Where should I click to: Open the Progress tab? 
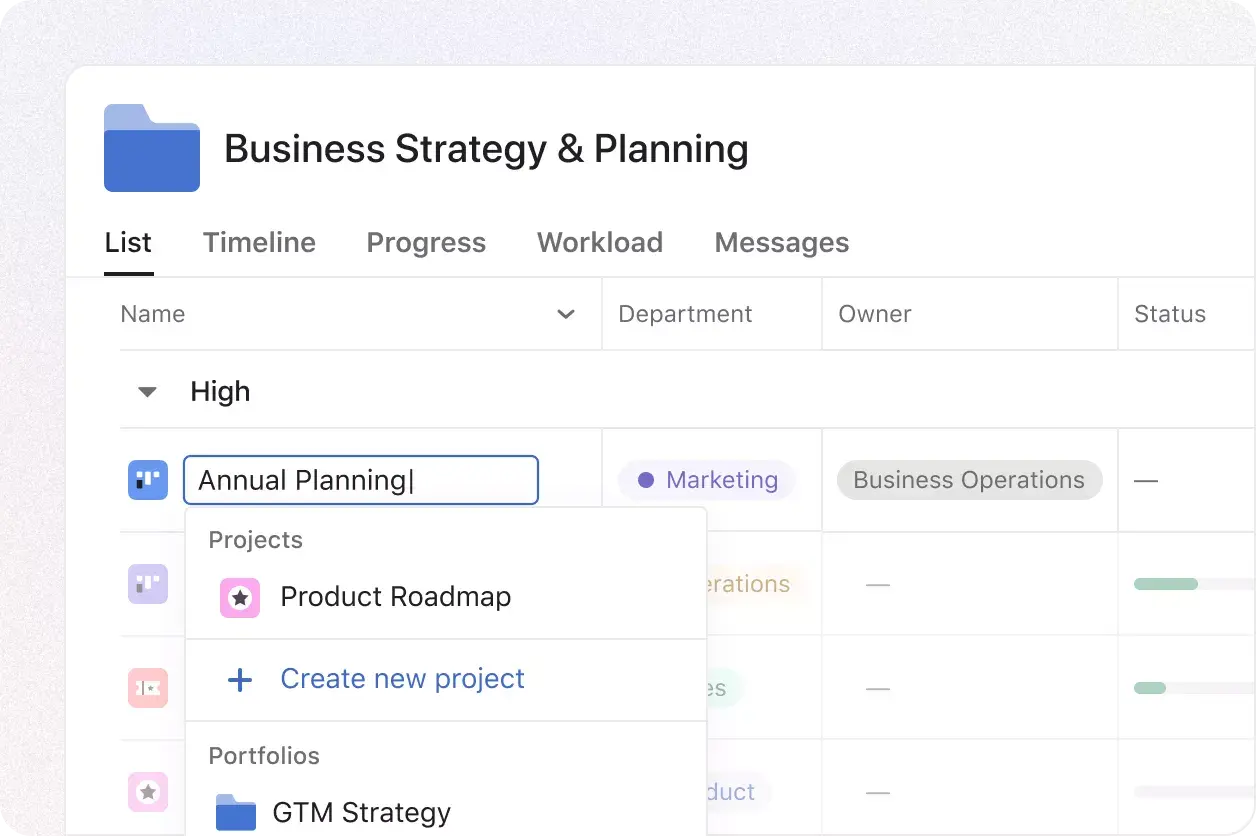[426, 242]
